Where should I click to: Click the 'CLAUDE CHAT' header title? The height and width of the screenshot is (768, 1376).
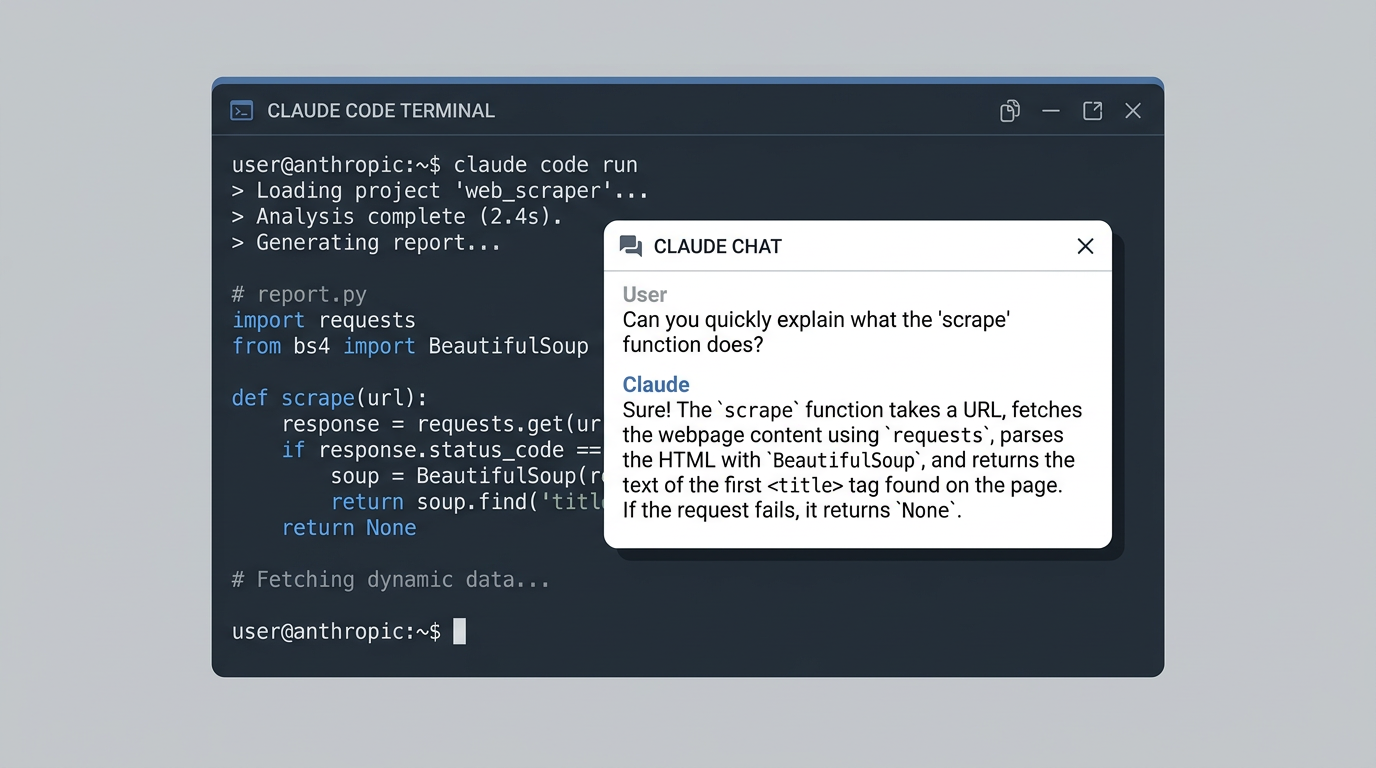click(718, 246)
